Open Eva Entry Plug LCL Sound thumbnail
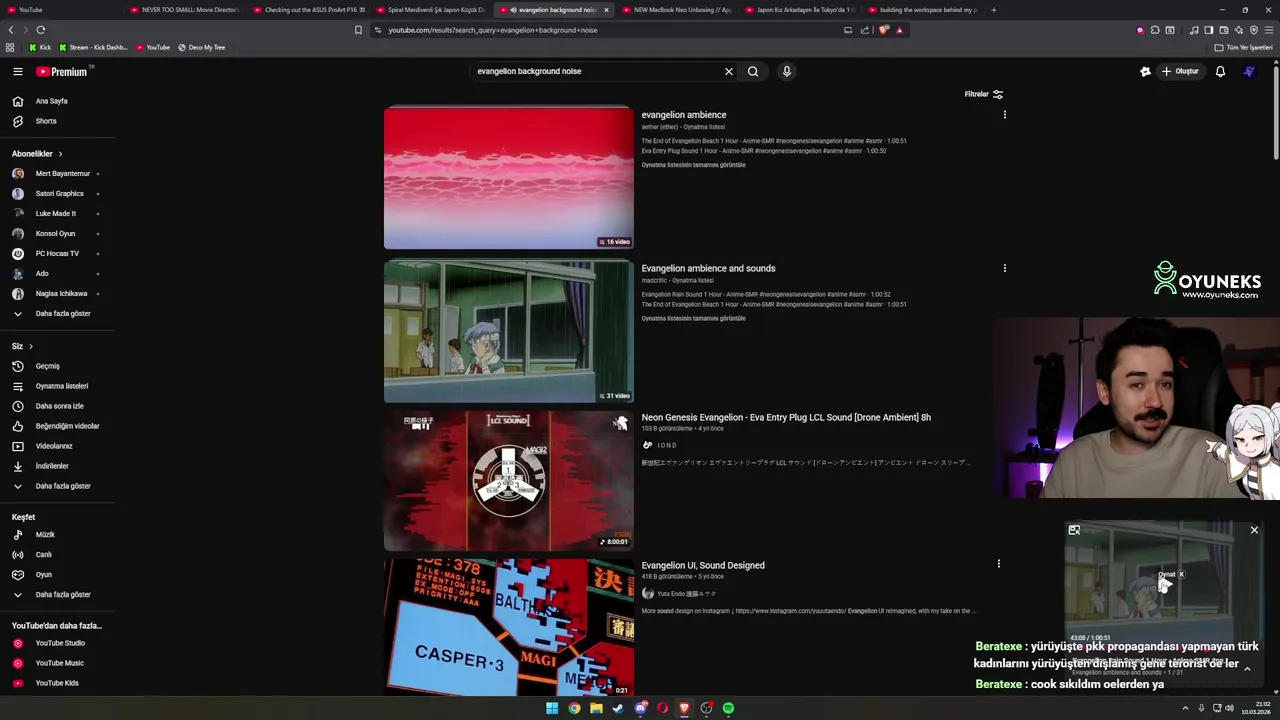 click(x=509, y=480)
